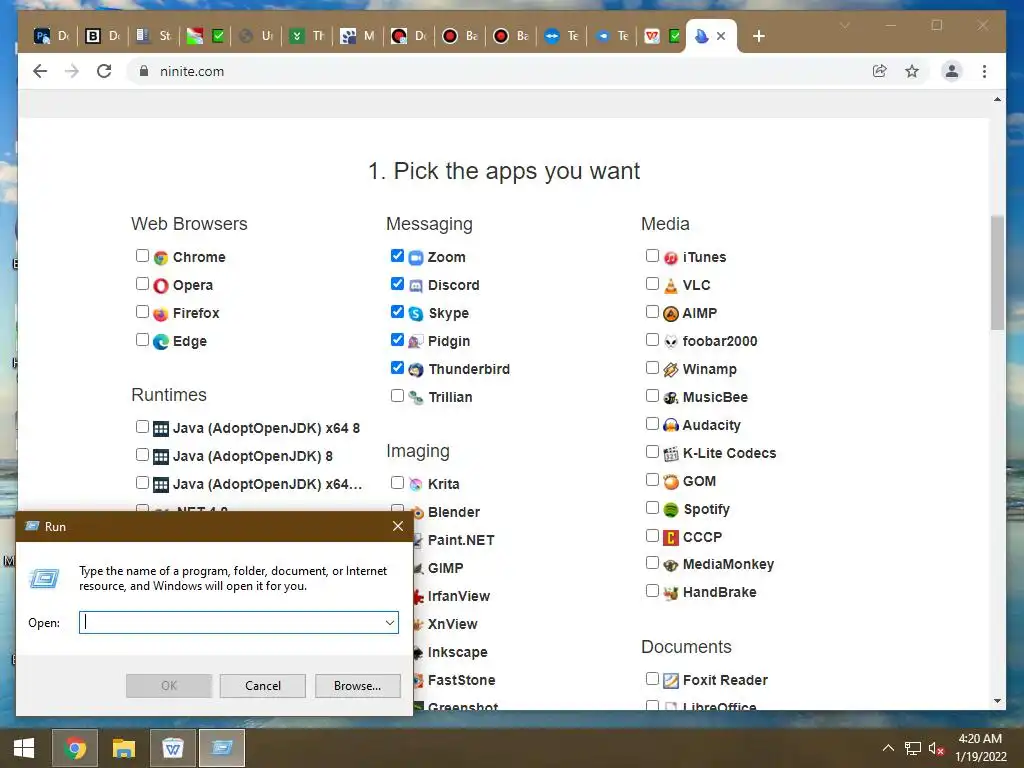
Task: Switch to the tab labeled St
Action: pos(153,36)
